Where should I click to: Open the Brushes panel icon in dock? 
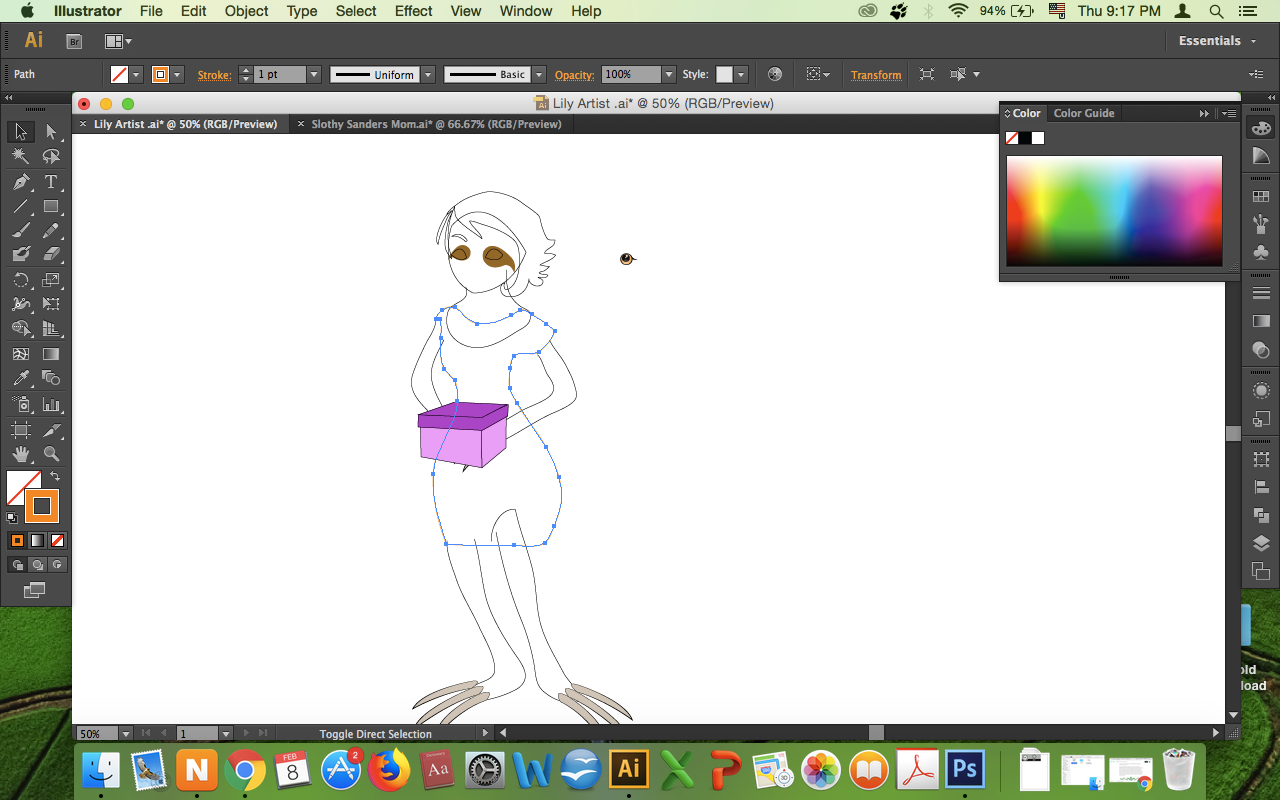(1261, 224)
